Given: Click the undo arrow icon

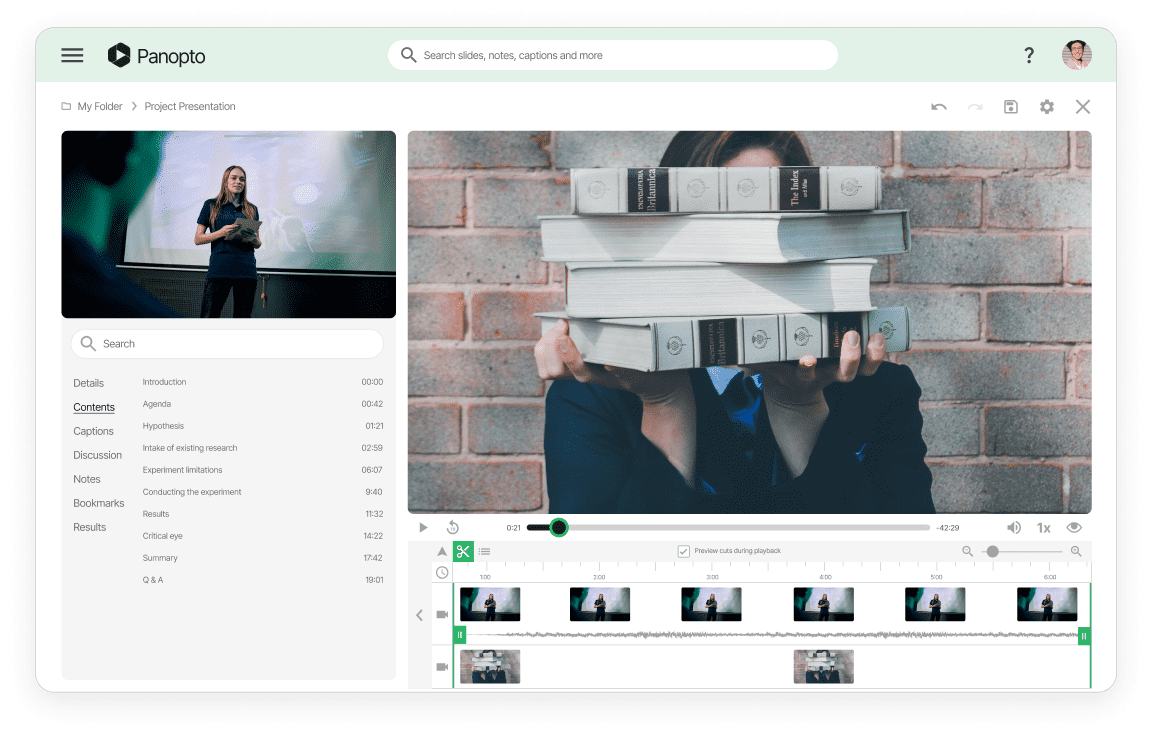Looking at the screenshot, I should tap(938, 107).
